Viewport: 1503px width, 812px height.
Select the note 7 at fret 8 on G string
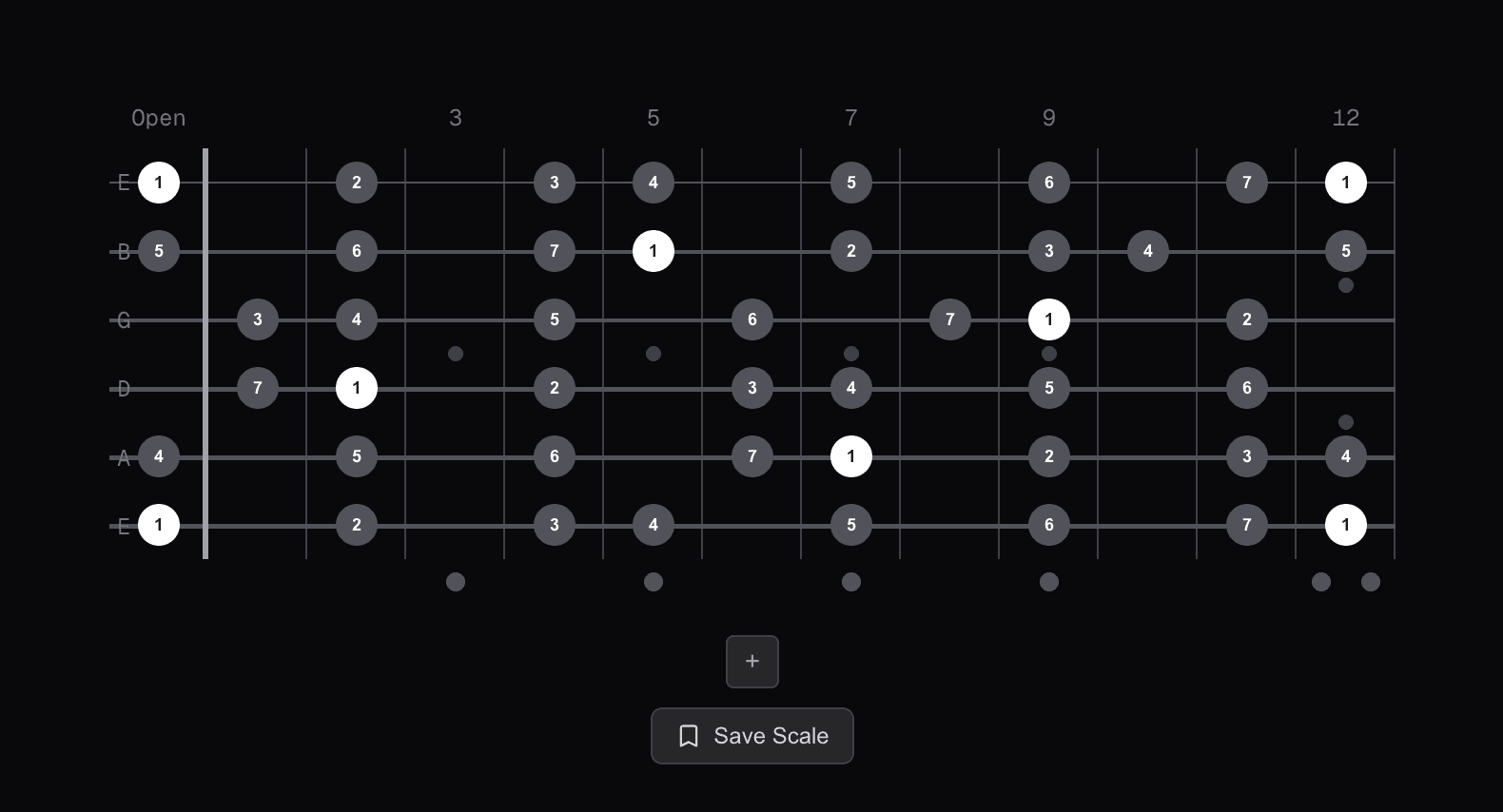coord(949,319)
